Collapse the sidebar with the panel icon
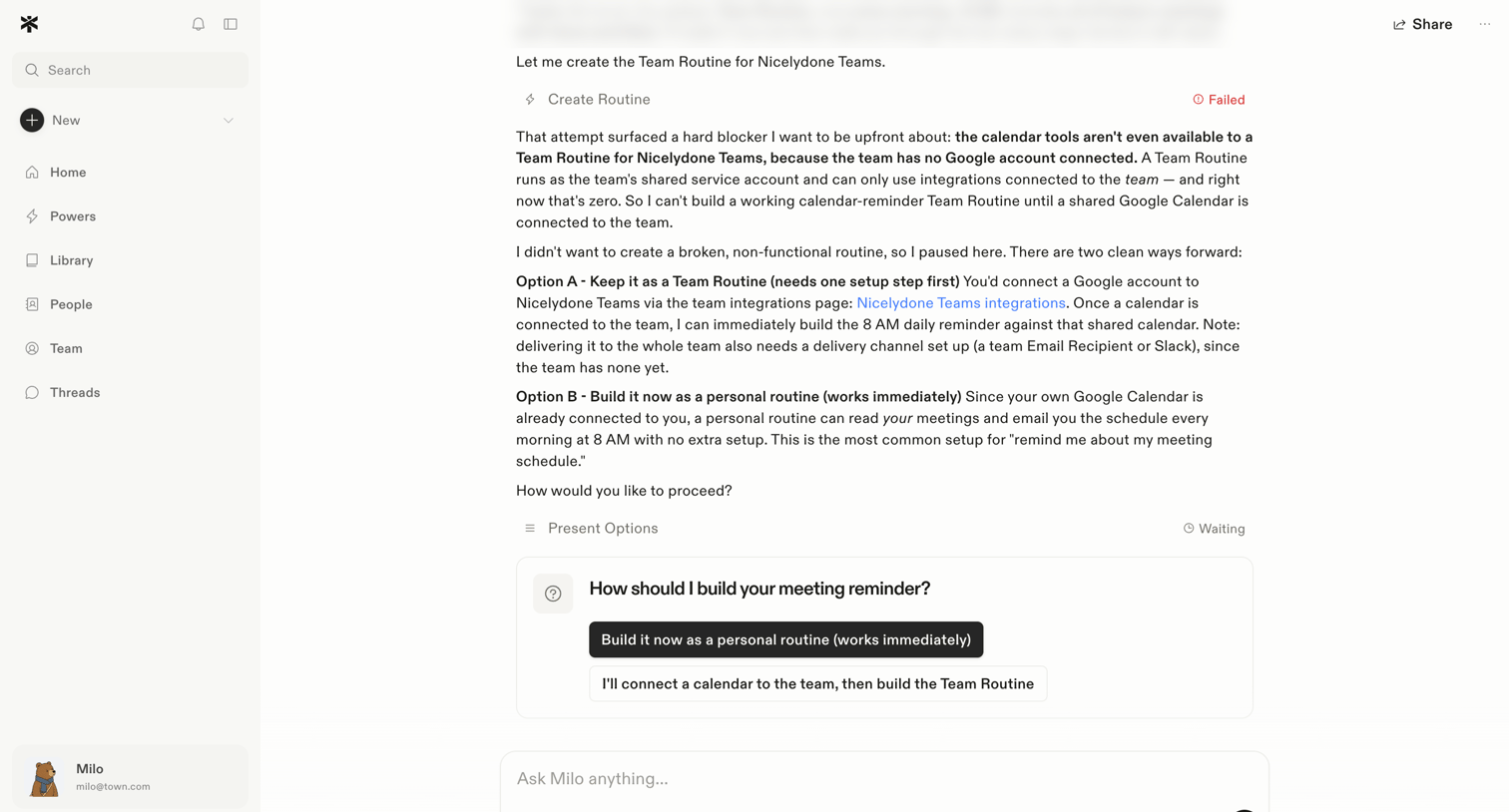This screenshot has height=812, width=1509. tap(231, 24)
